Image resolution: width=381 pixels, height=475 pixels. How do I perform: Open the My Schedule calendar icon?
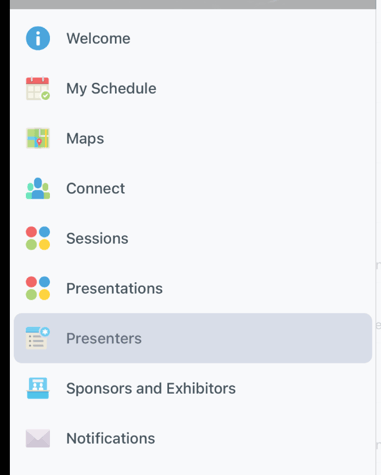tap(38, 88)
